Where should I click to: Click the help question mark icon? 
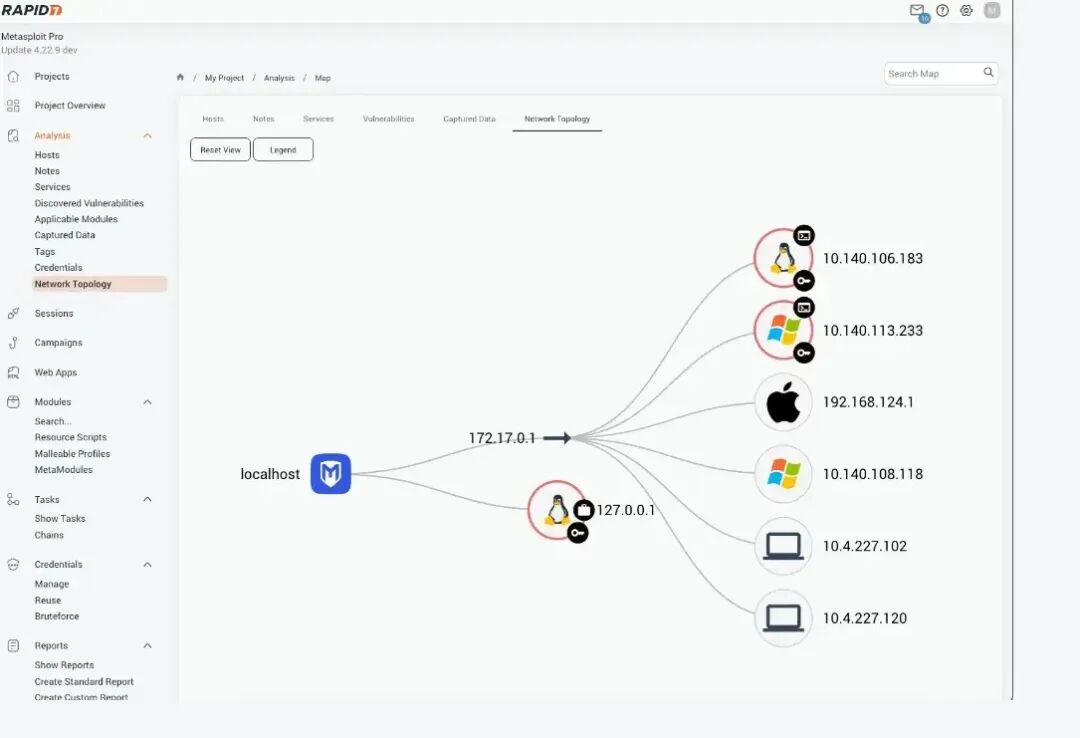(941, 10)
